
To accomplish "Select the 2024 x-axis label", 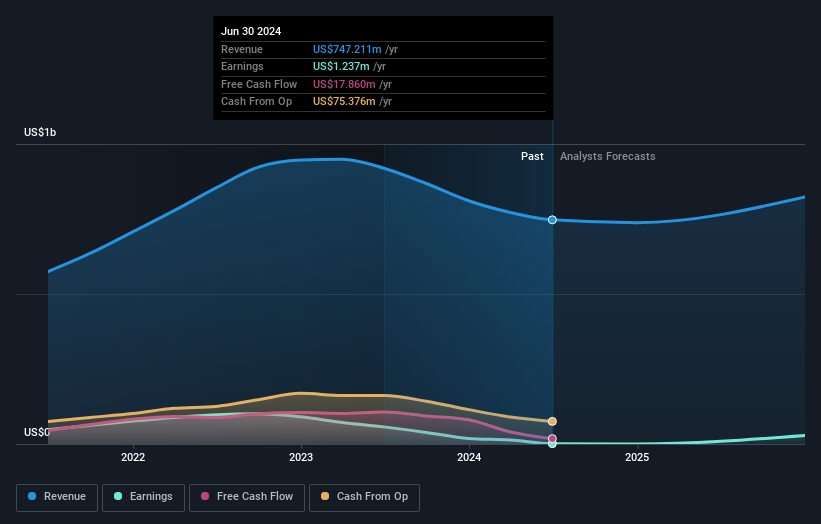I will (469, 457).
